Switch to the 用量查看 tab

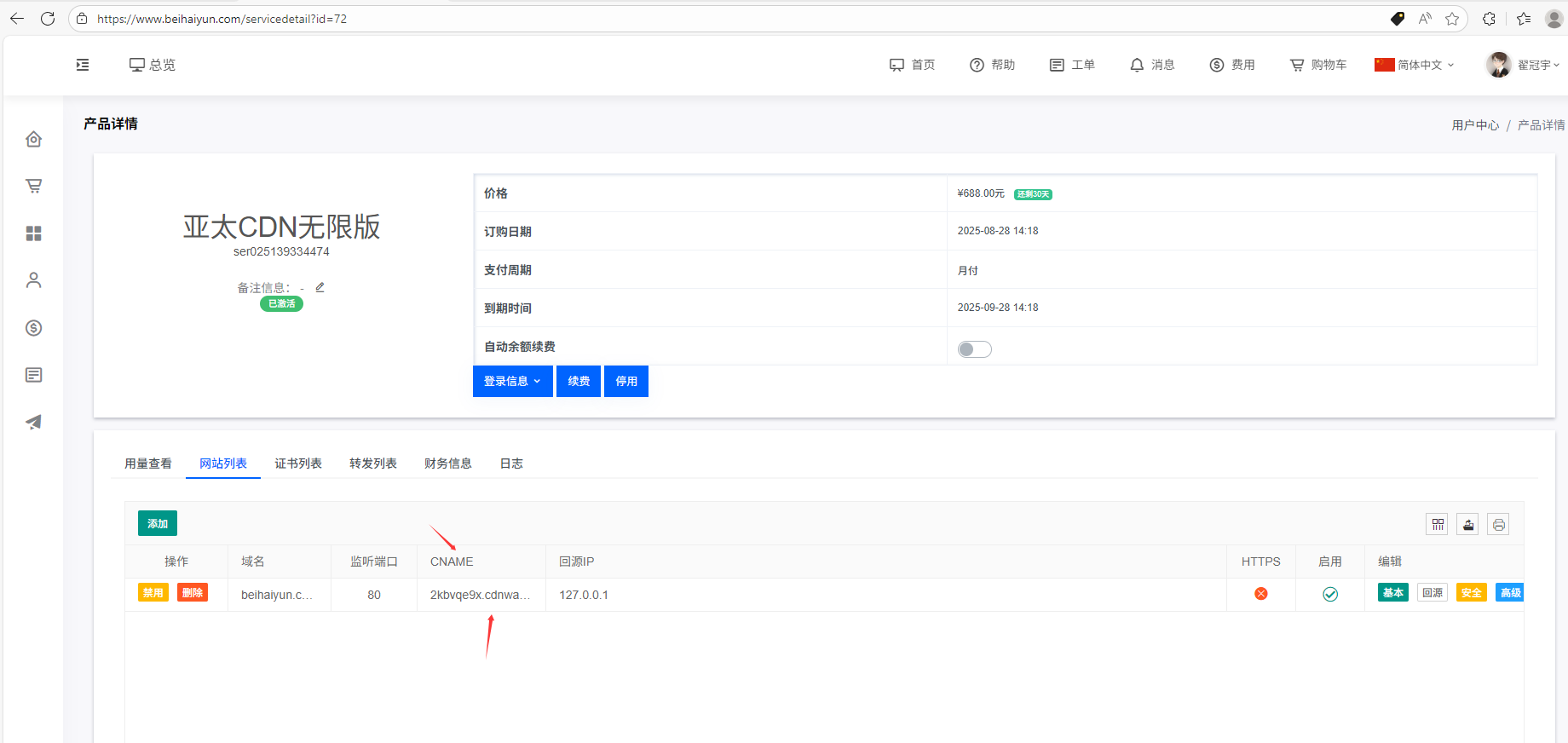[x=148, y=464]
